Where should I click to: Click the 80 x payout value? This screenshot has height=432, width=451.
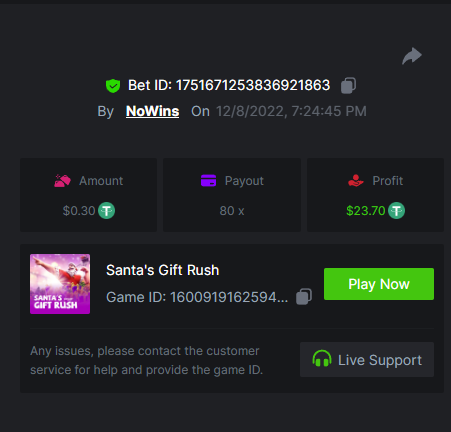[232, 211]
